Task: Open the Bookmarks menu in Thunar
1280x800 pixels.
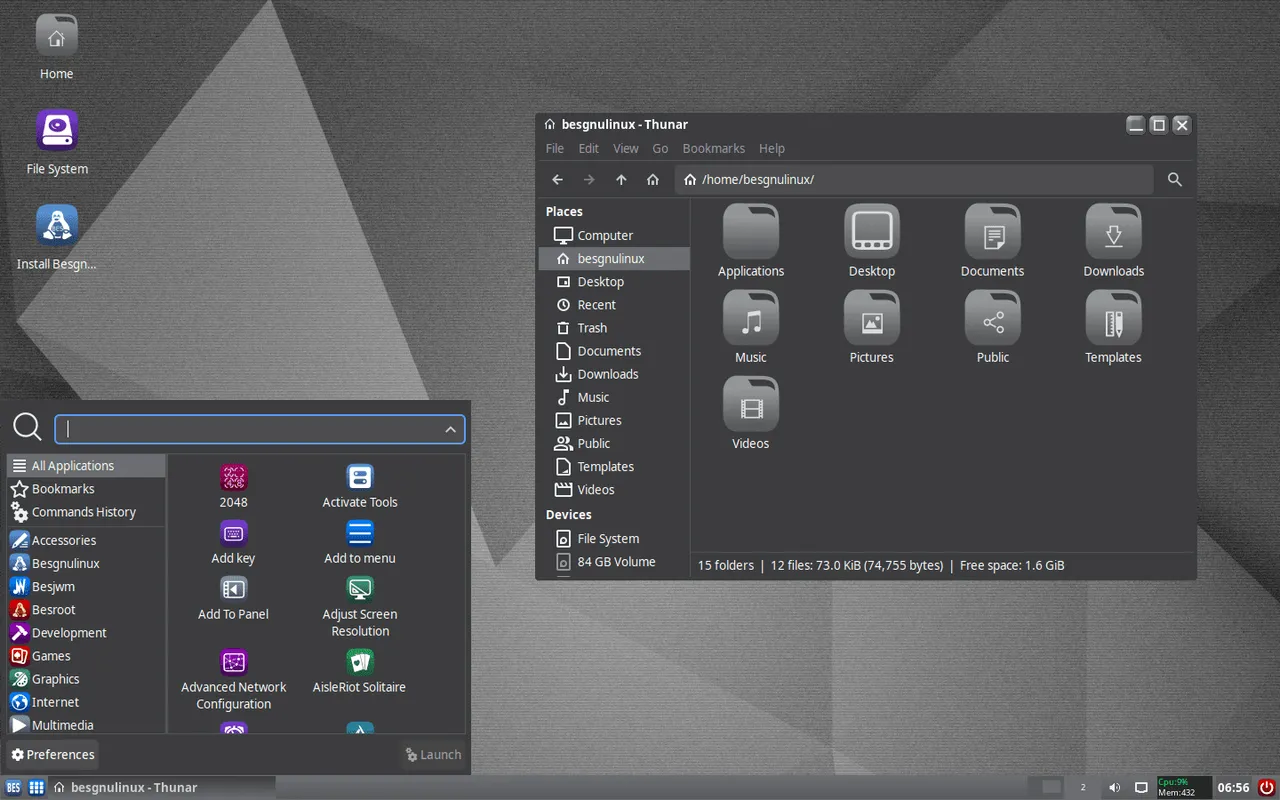Action: (x=713, y=148)
